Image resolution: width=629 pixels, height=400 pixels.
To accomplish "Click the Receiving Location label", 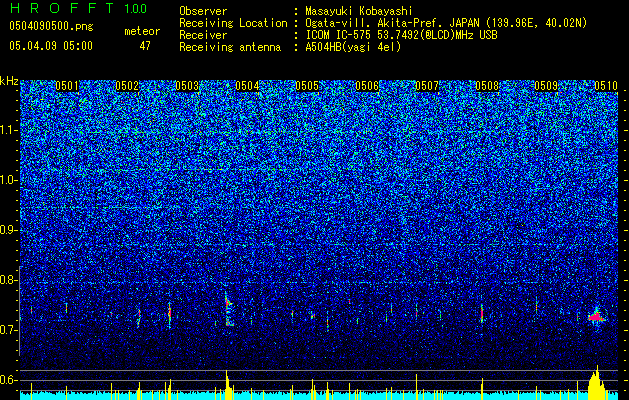I will (233, 24).
